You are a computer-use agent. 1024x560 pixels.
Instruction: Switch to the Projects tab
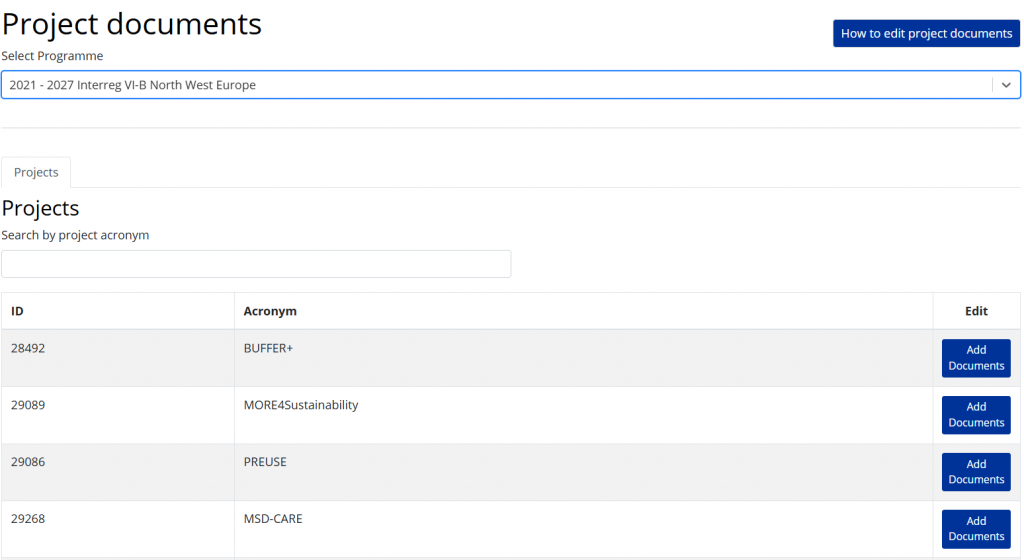point(36,172)
